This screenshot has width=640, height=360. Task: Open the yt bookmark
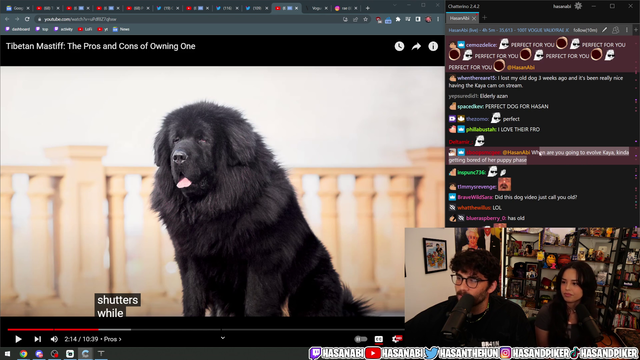coord(103,29)
